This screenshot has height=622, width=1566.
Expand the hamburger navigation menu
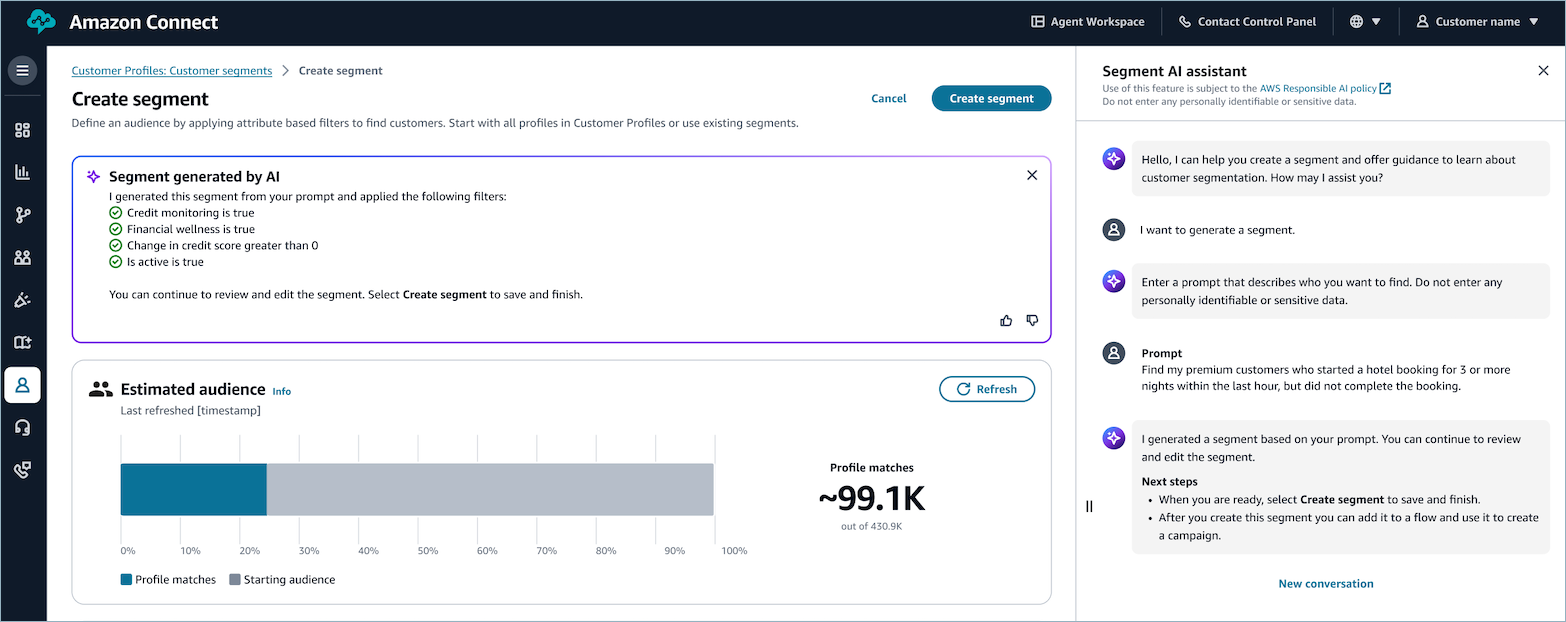click(22, 70)
